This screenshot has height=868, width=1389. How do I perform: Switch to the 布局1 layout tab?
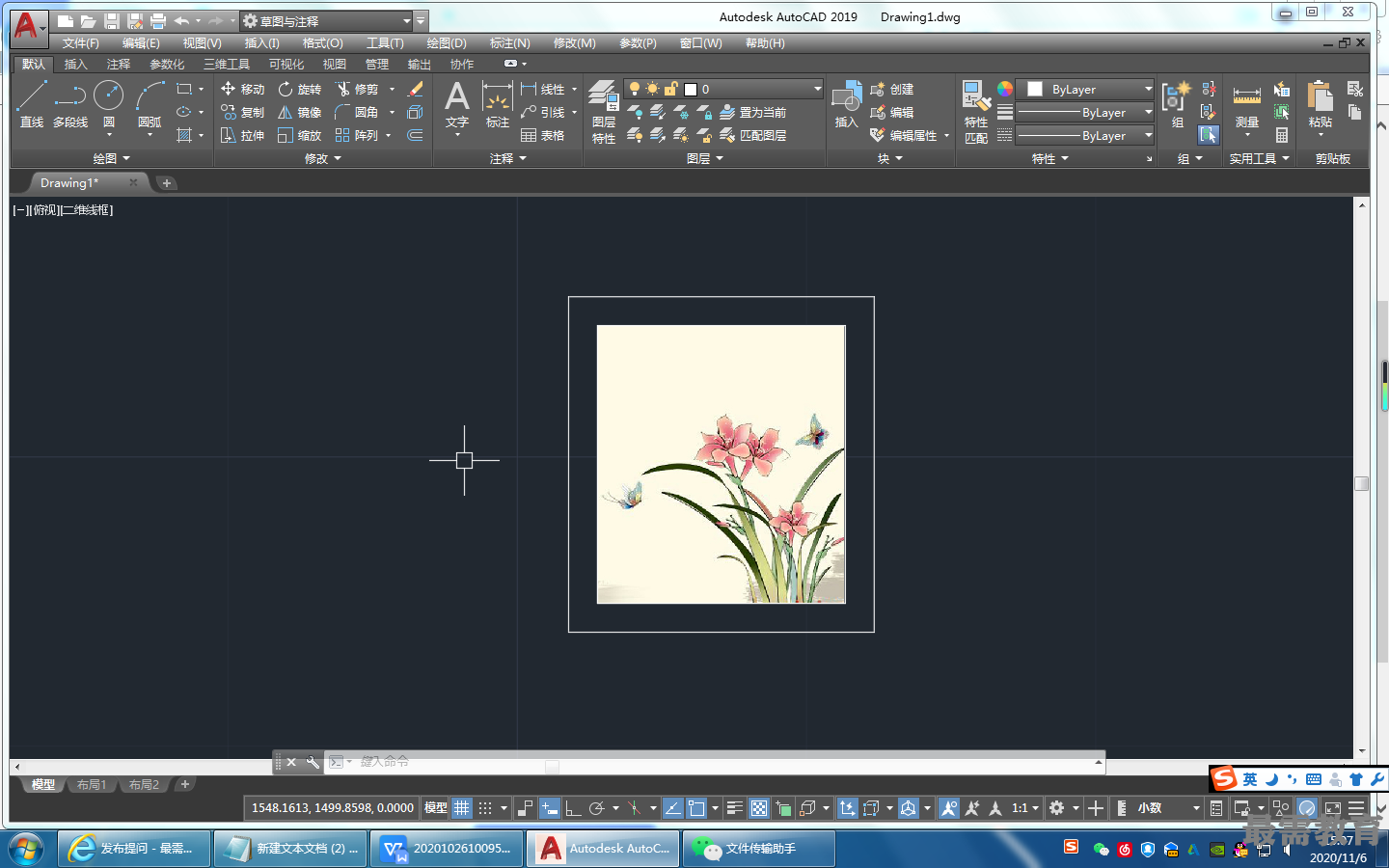(x=92, y=785)
